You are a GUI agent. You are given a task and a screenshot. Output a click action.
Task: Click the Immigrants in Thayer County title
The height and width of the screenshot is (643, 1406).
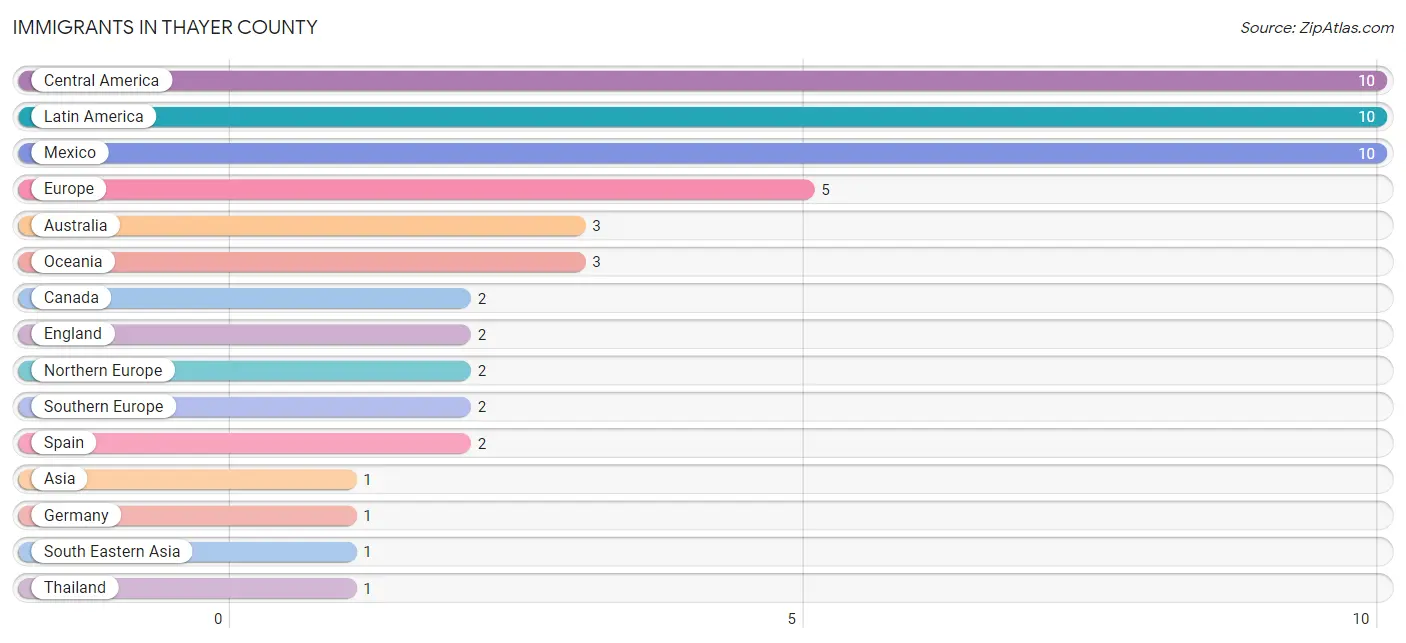pyautogui.click(x=165, y=28)
